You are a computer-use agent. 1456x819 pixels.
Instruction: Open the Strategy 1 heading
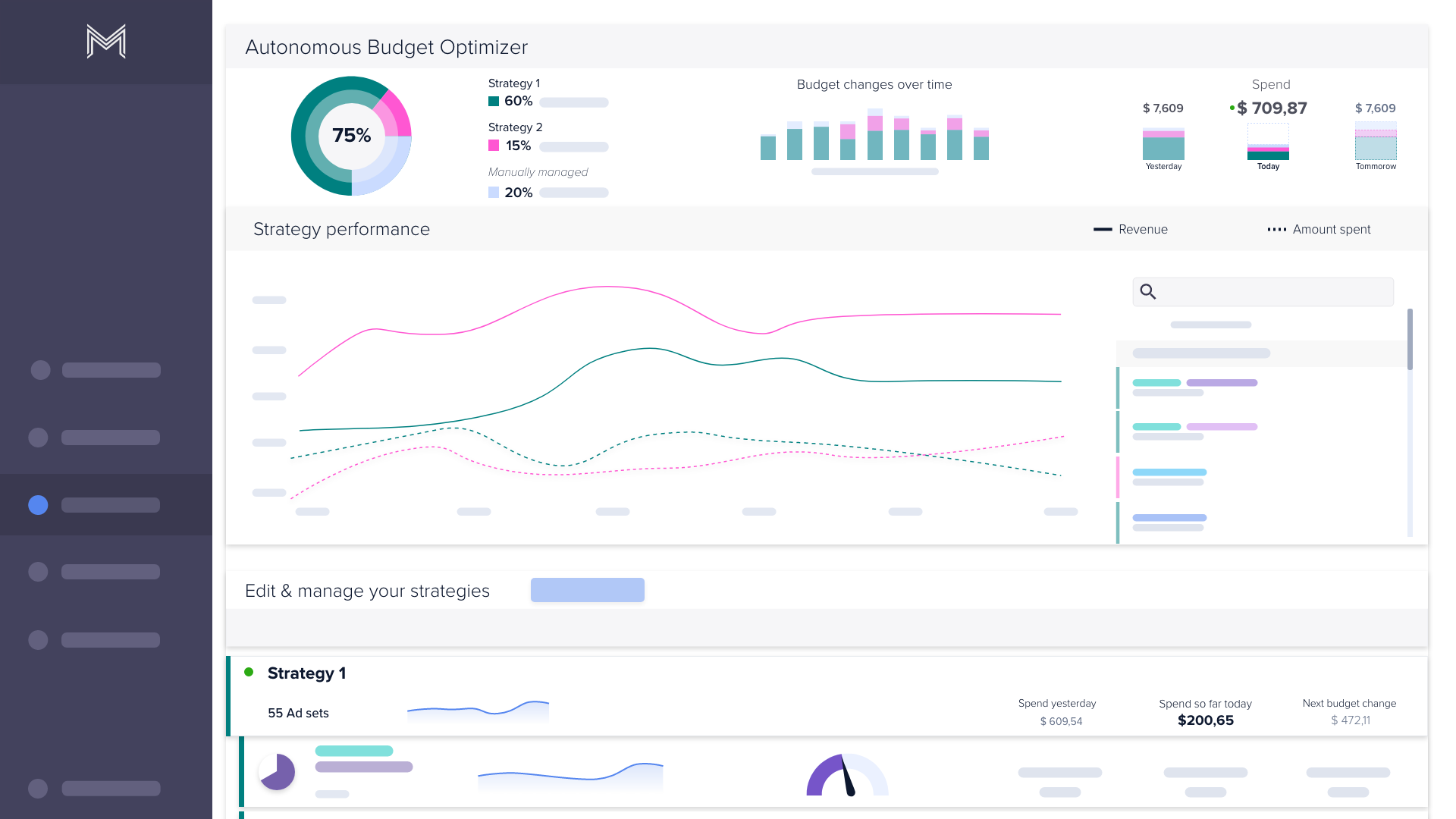pyautogui.click(x=306, y=673)
